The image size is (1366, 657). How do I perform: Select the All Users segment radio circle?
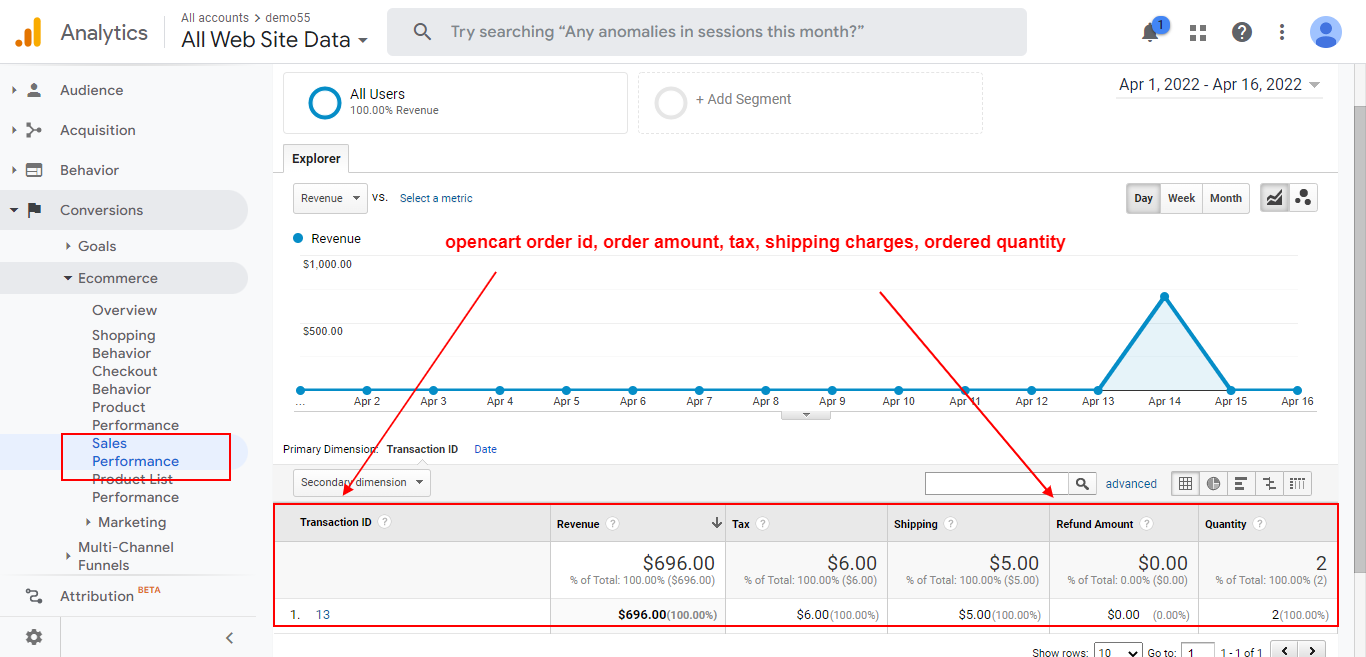[324, 102]
